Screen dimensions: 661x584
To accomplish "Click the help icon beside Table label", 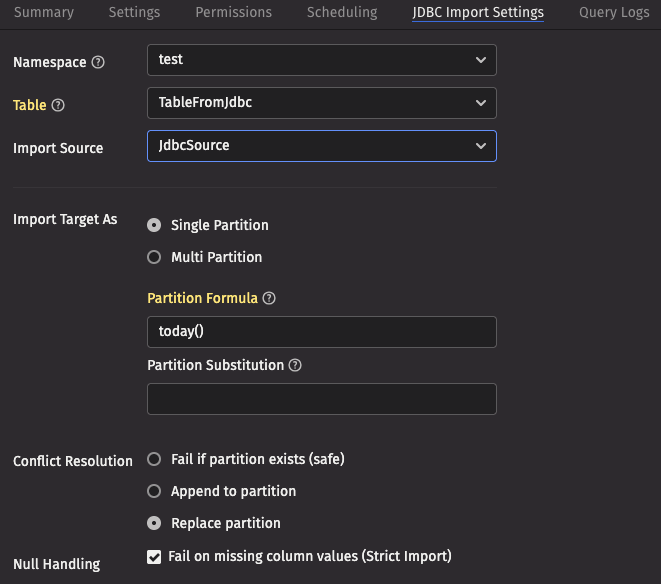I will pos(58,105).
